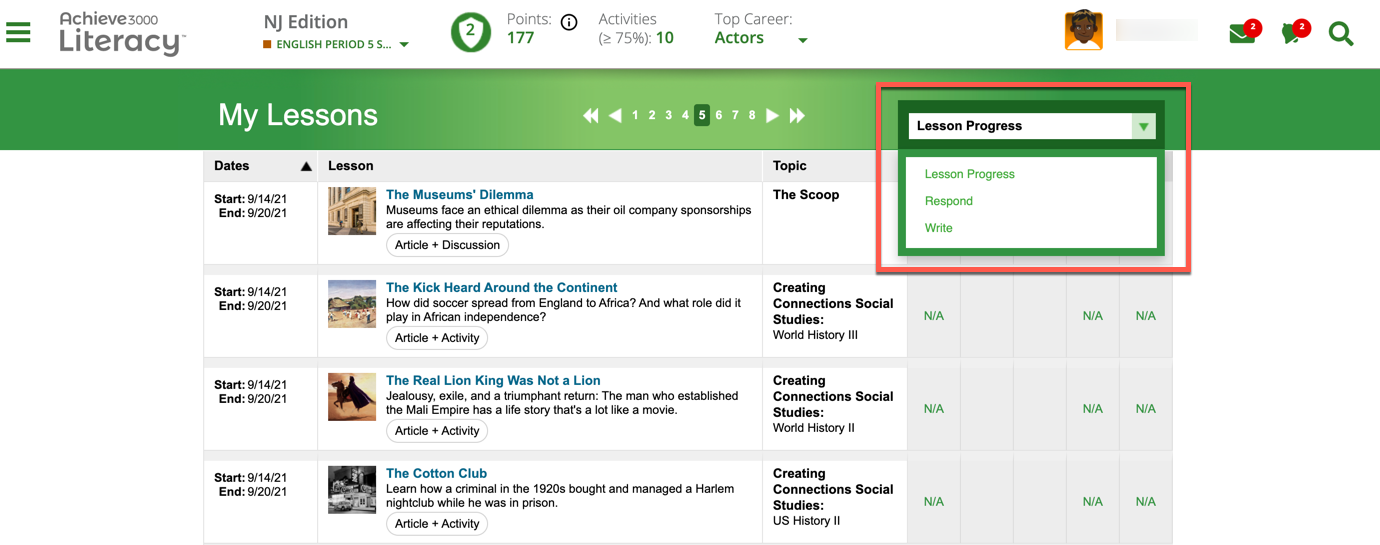Click The Museums' Dilemma thumbnail image
The height and width of the screenshot is (545, 1380).
click(x=352, y=211)
